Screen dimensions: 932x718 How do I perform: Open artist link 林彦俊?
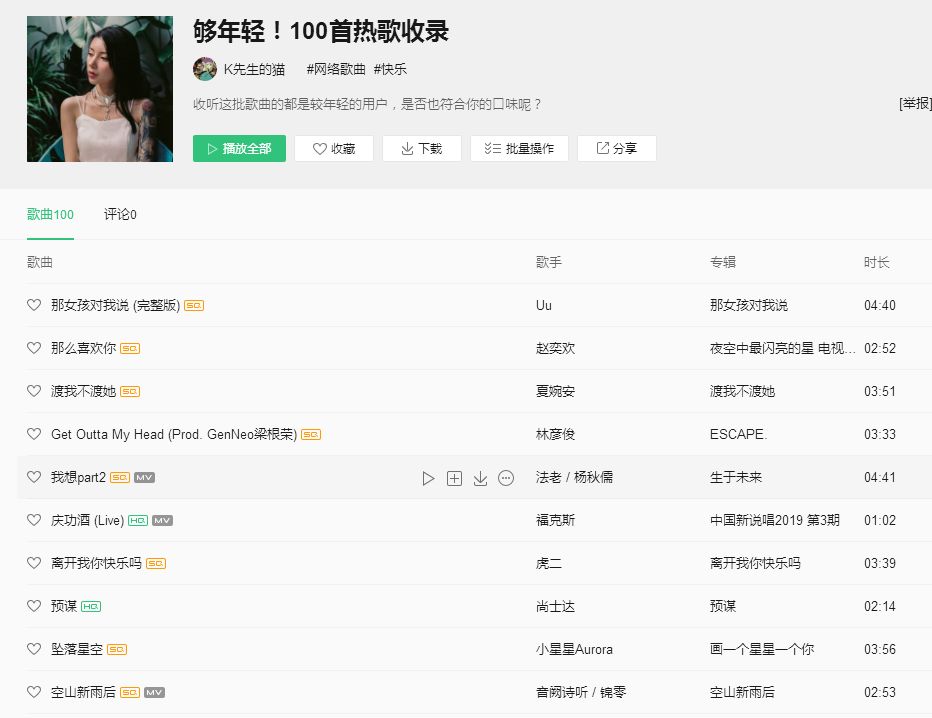(555, 434)
